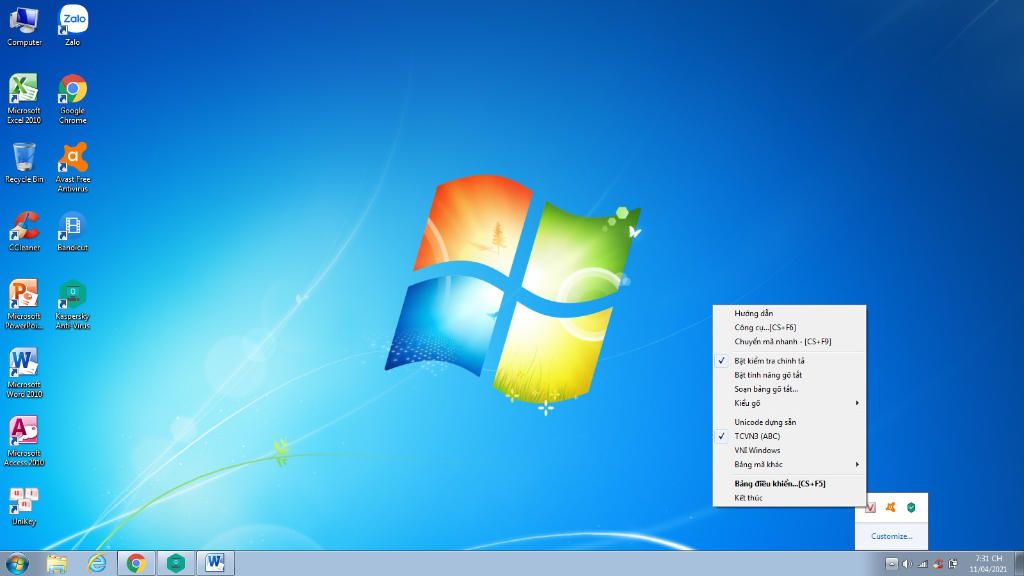Choose 'Chuyển mã nhanh - [CS+F9]'
Viewport: 1024px width, 576px height.
790,342
